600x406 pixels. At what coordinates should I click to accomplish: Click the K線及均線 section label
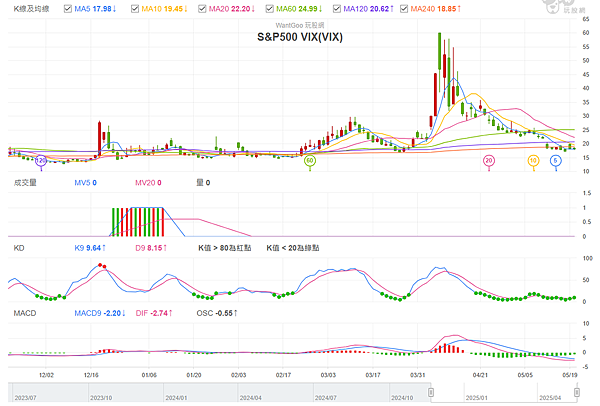click(x=31, y=8)
